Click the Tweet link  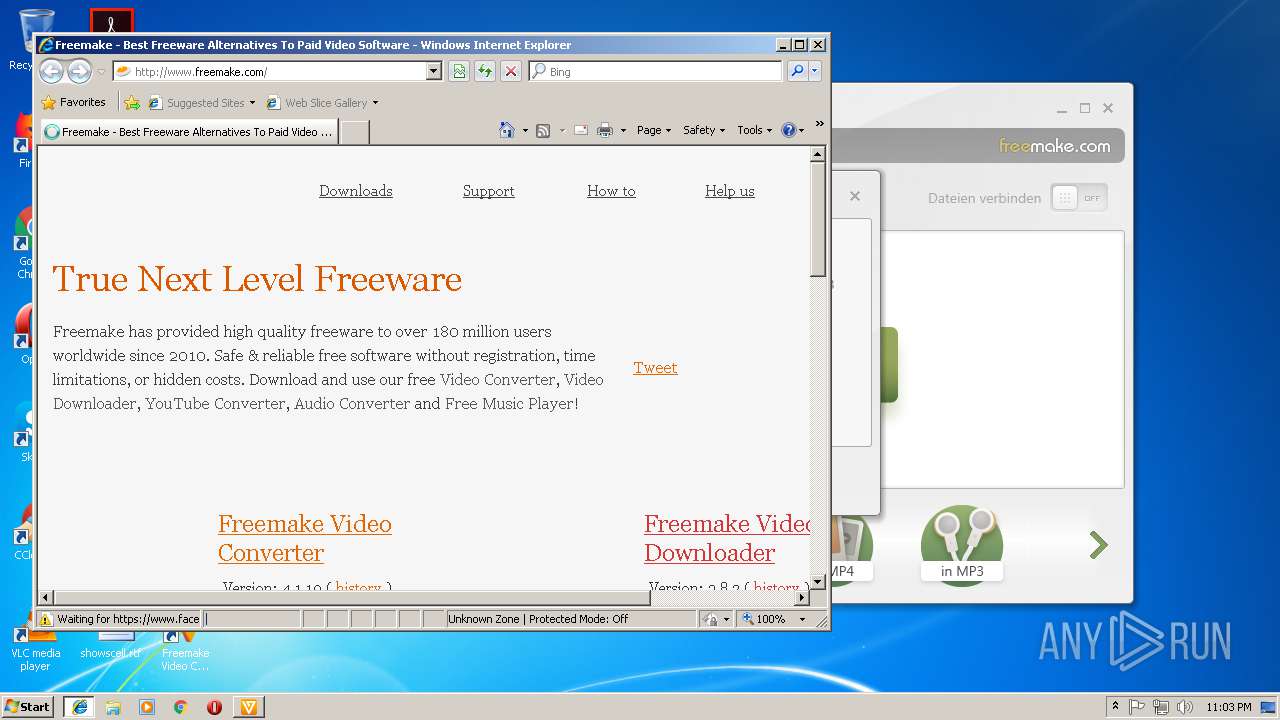click(x=655, y=367)
